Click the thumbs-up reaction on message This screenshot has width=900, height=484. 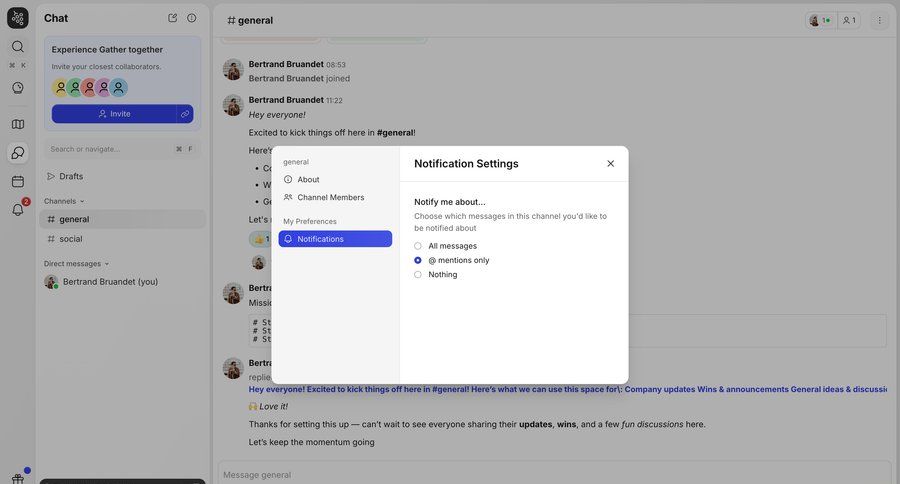261,239
